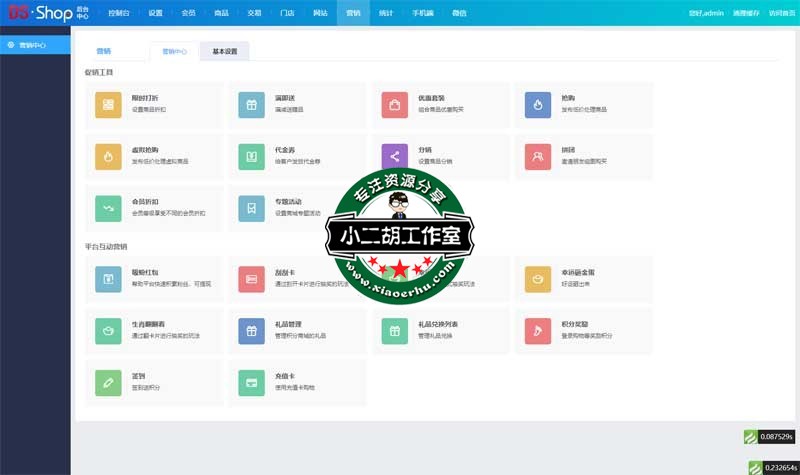Select the 抢购 flash sale flame icon

[538, 104]
